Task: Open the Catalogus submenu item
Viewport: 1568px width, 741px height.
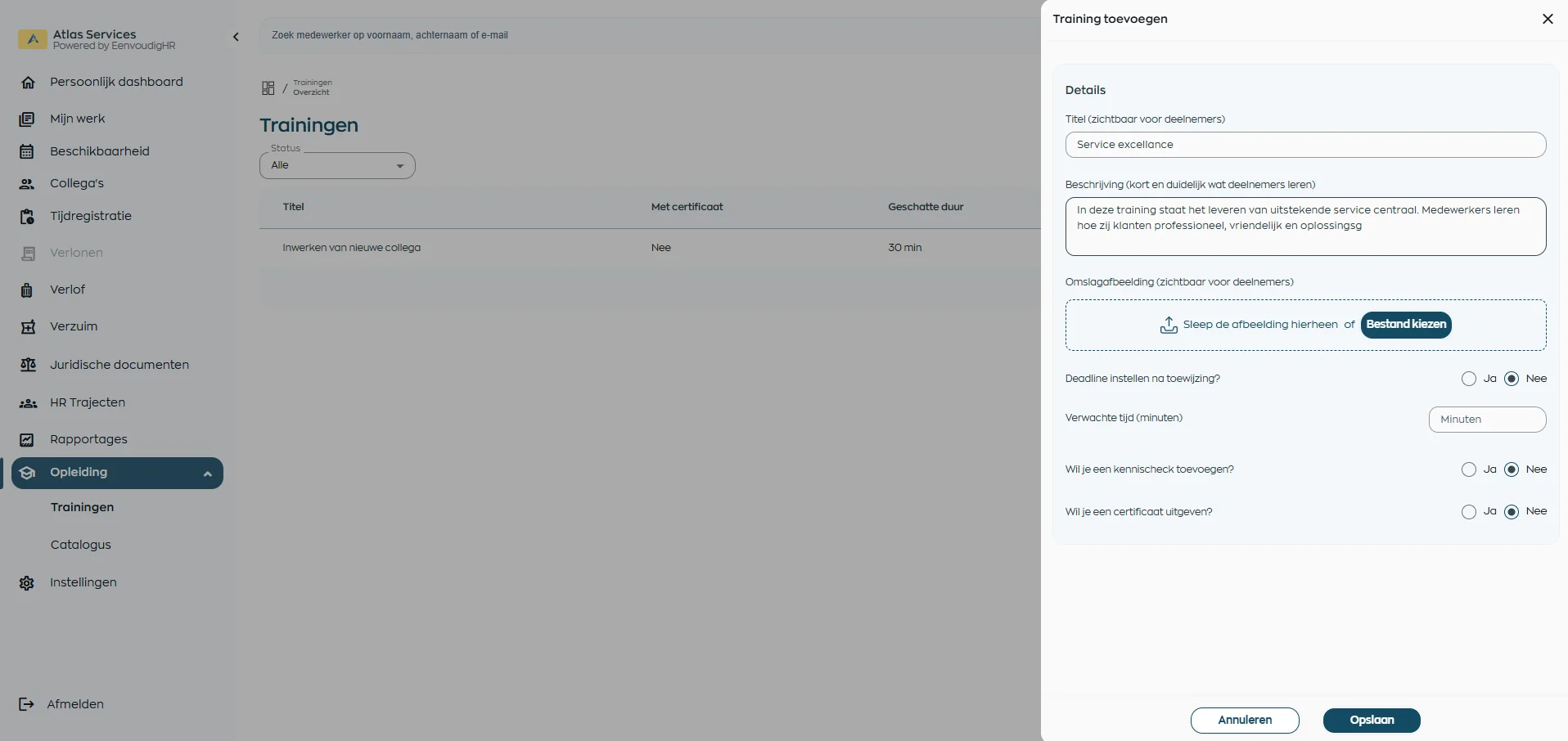Action: pyautogui.click(x=80, y=545)
